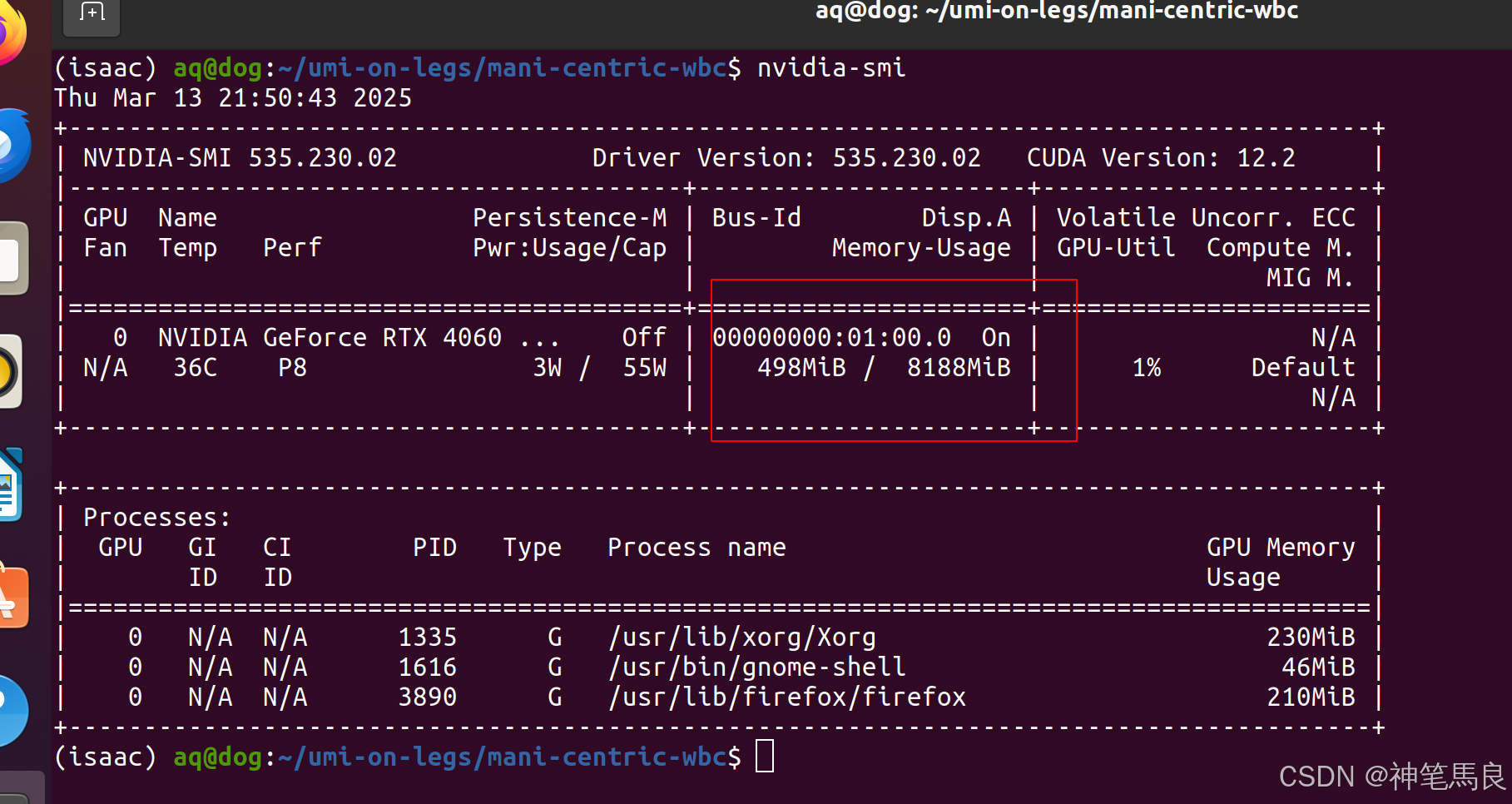Image resolution: width=1512 pixels, height=804 pixels.
Task: Click the Default compute mode value
Action: click(1303, 368)
